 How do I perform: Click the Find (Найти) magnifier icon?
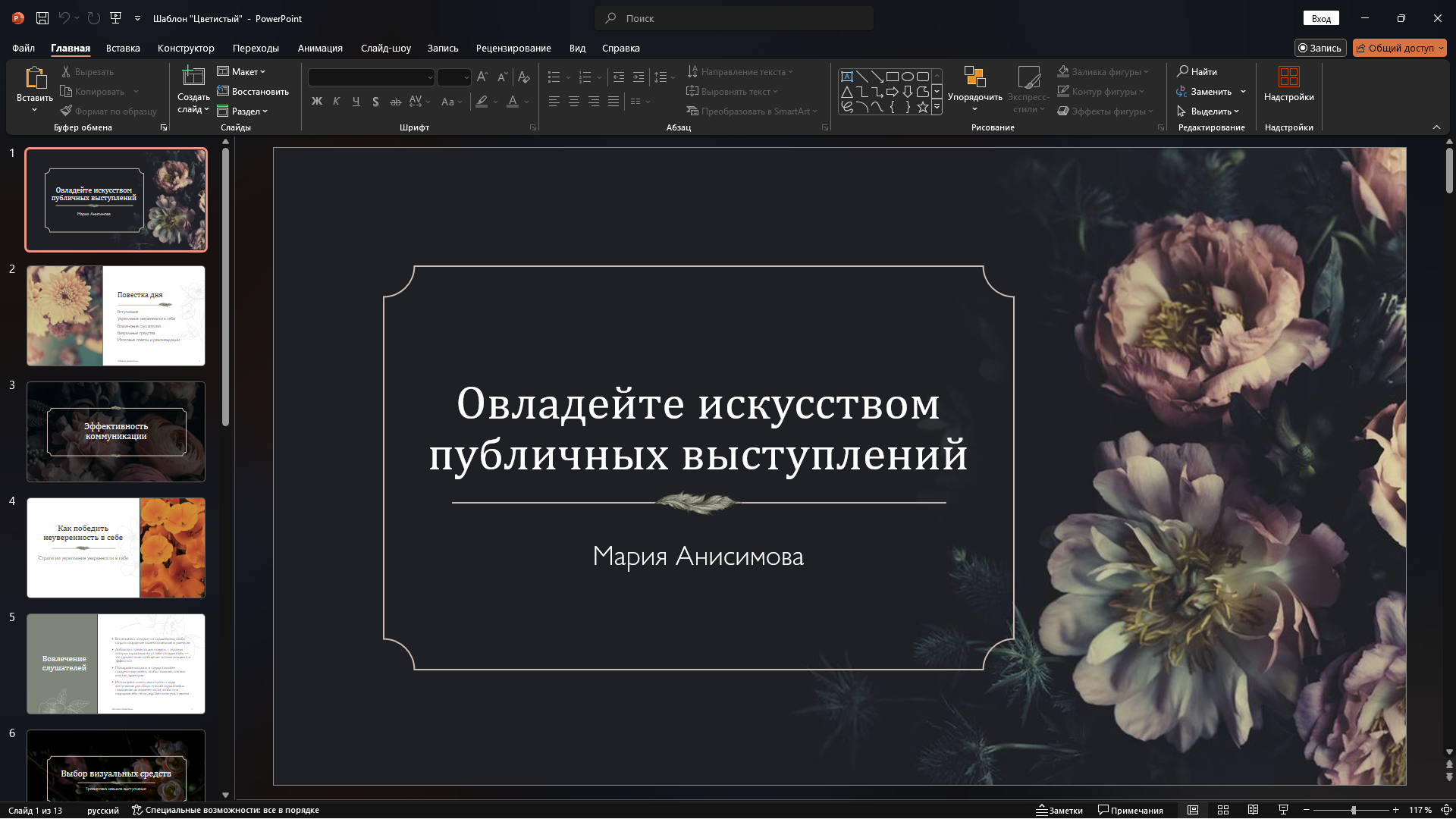[1182, 71]
